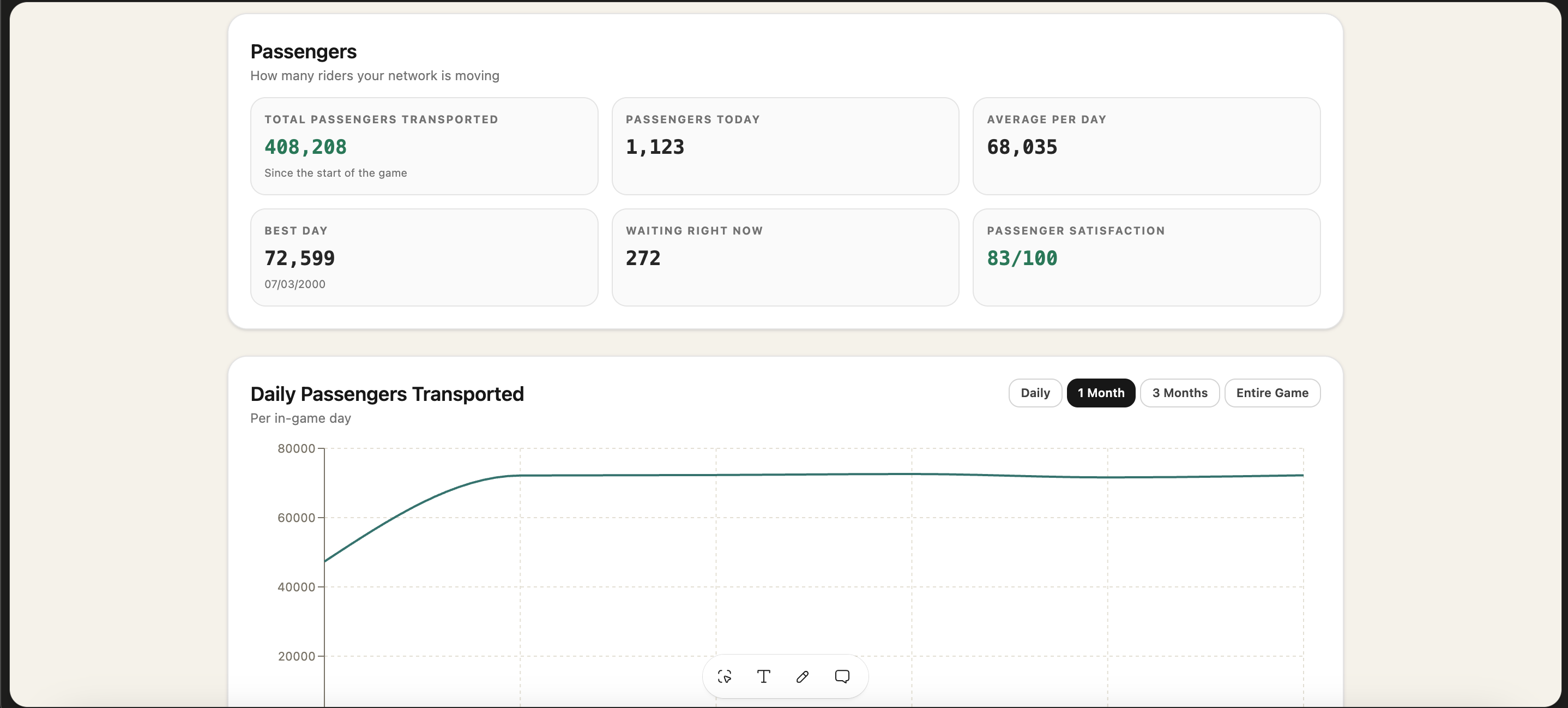Image resolution: width=1568 pixels, height=708 pixels.
Task: Click "How many riders your network is moving"
Action: click(375, 75)
